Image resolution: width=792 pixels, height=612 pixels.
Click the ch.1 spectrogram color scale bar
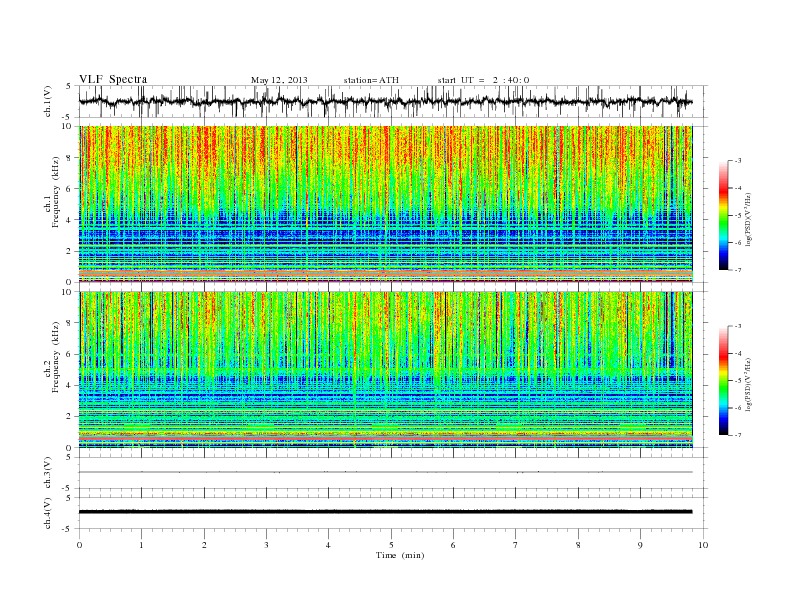point(723,215)
